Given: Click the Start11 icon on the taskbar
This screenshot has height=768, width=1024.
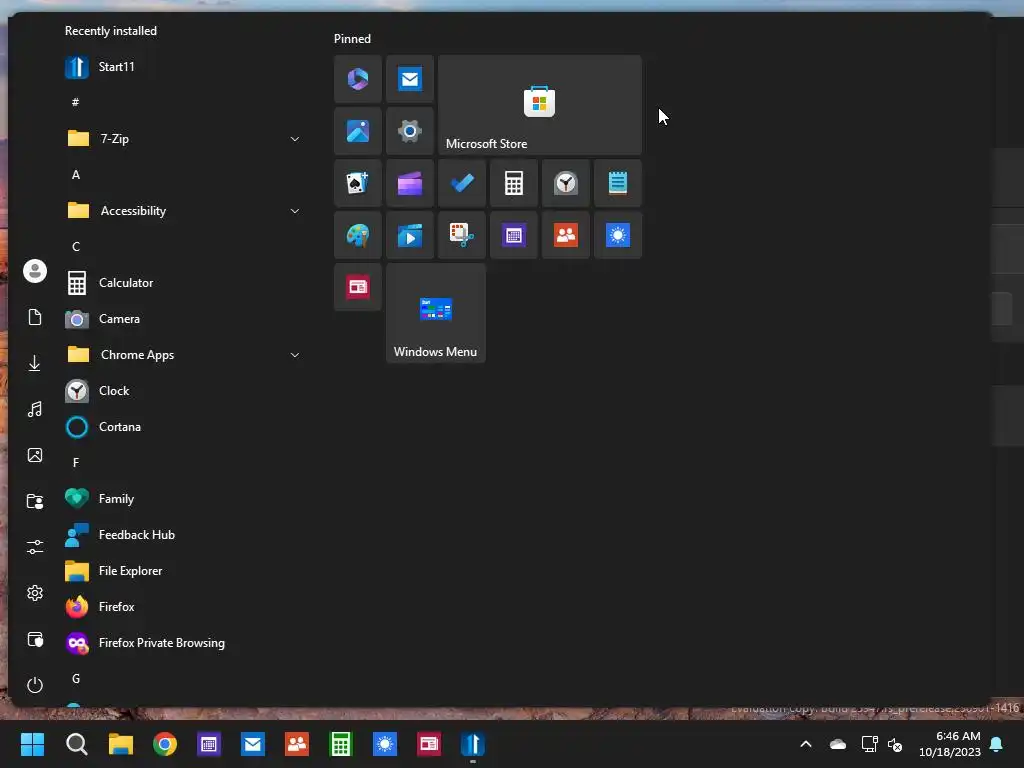Looking at the screenshot, I should point(473,744).
